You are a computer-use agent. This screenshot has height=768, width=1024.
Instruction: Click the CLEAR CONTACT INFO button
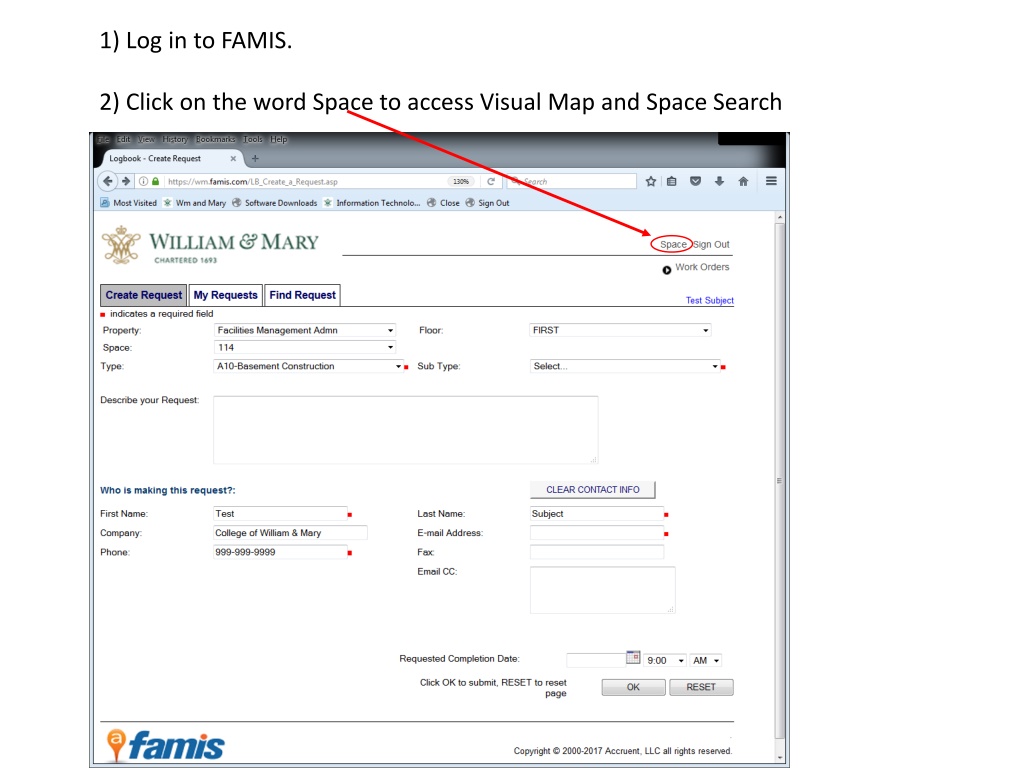pyautogui.click(x=592, y=490)
